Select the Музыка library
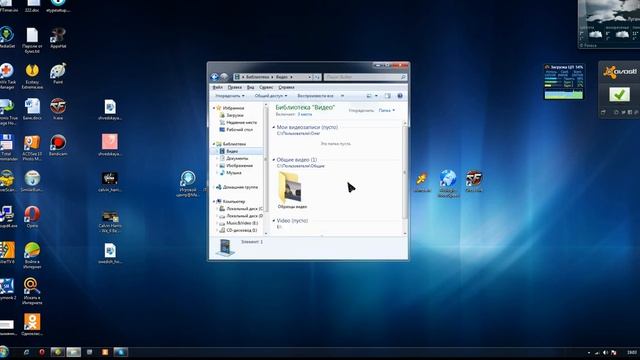This screenshot has width=640, height=360. point(231,173)
